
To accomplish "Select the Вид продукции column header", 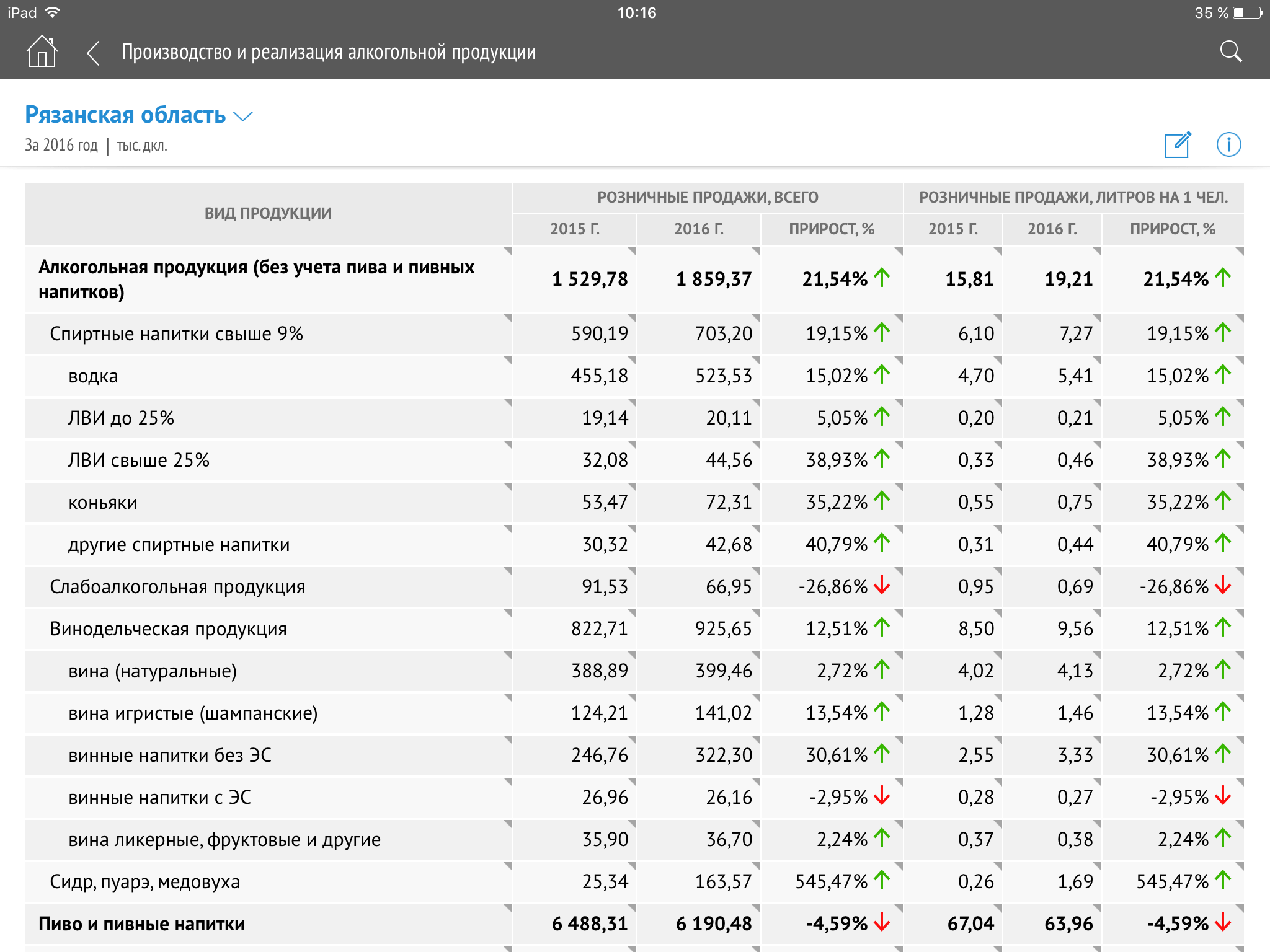I will pos(268,213).
